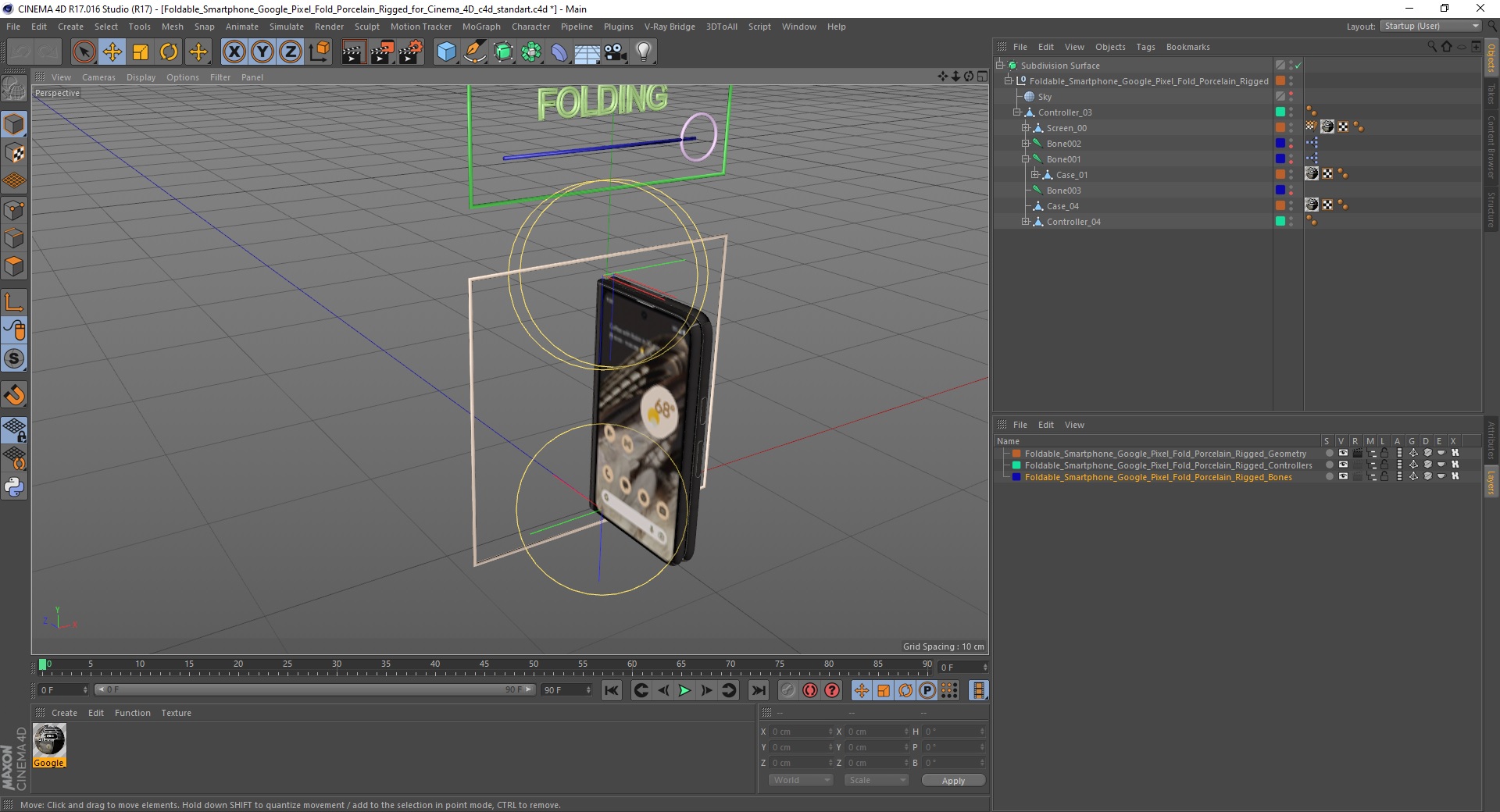
Task: Open Object Manager Tags menu
Action: coord(1145,47)
